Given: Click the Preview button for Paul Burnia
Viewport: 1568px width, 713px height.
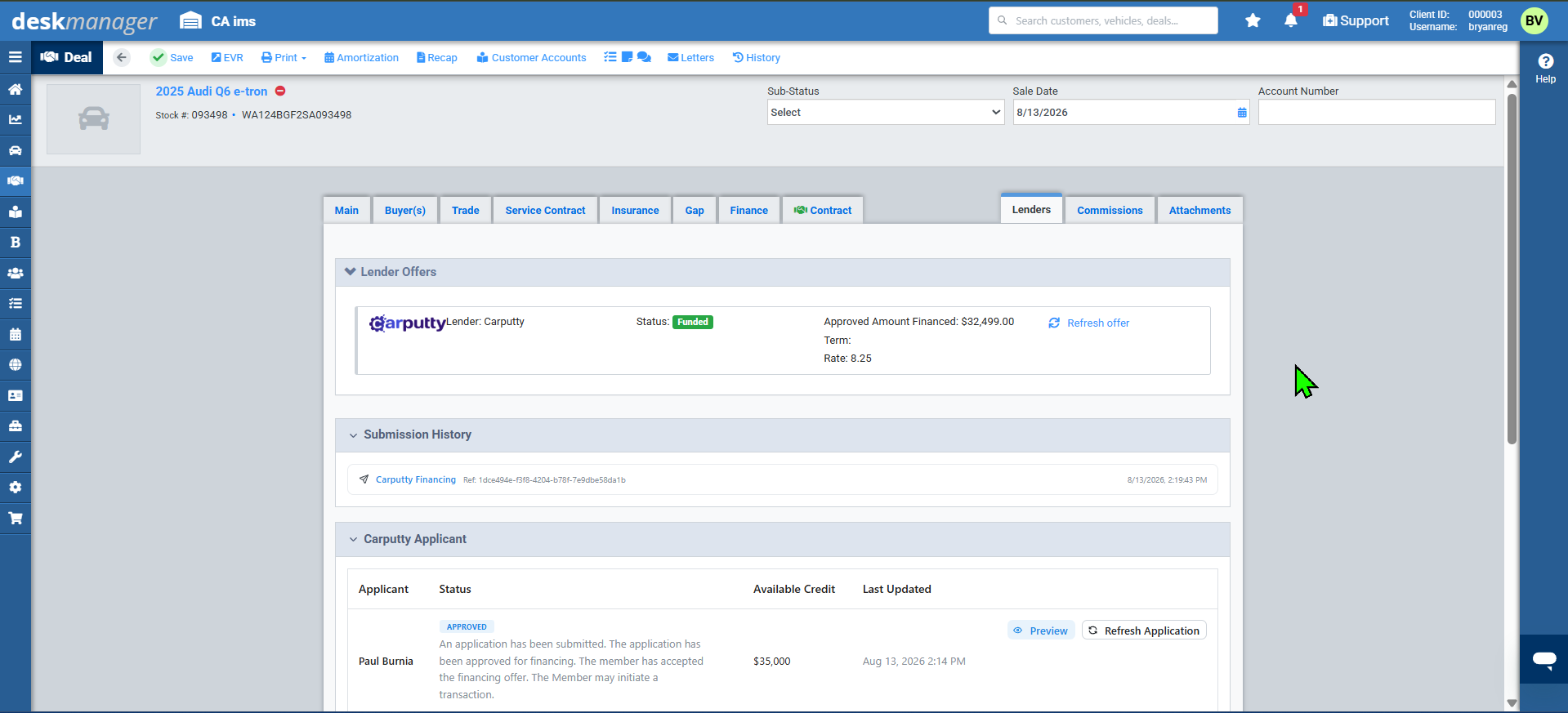Looking at the screenshot, I should 1041,631.
